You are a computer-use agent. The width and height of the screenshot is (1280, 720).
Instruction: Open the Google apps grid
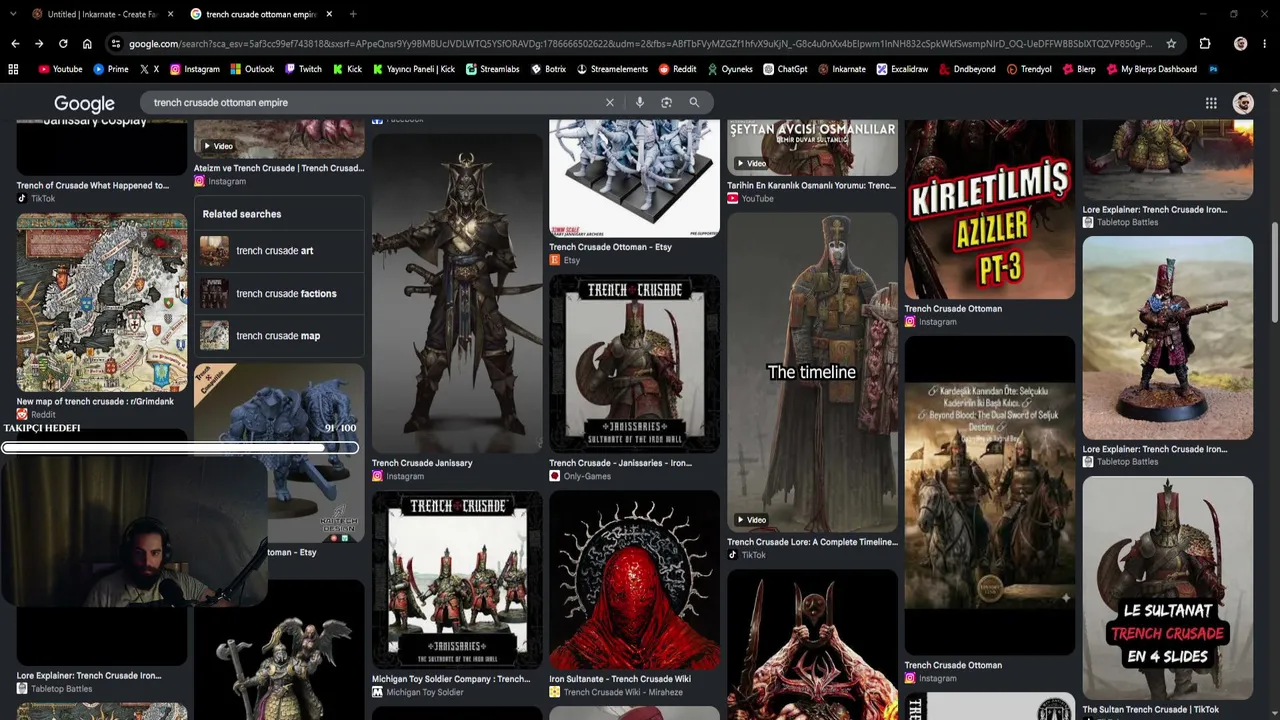point(1211,103)
